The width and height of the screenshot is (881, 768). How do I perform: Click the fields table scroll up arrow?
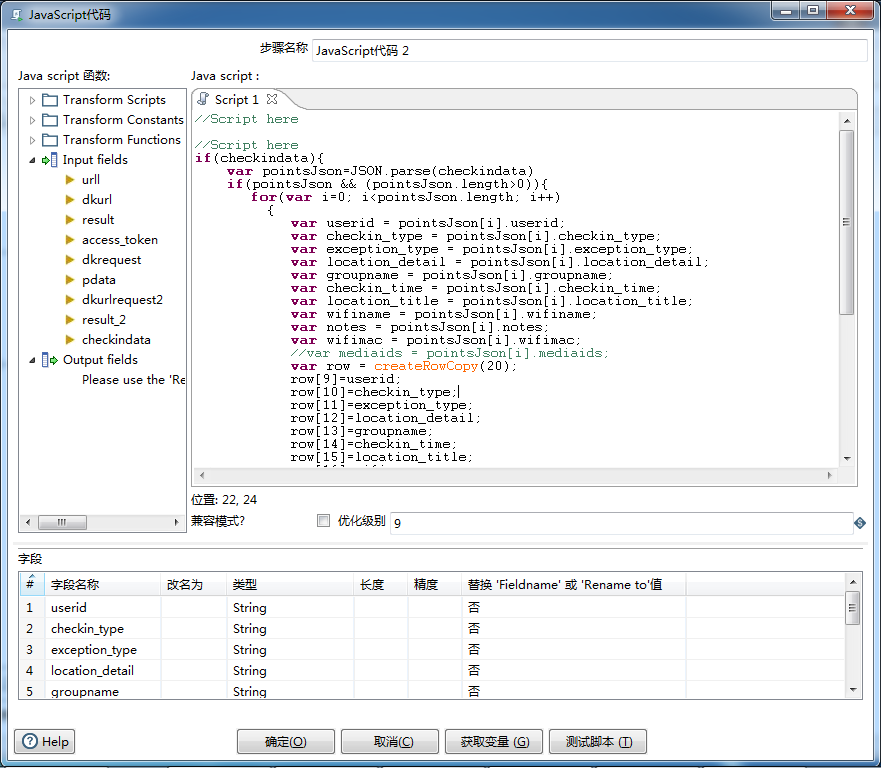(x=853, y=582)
